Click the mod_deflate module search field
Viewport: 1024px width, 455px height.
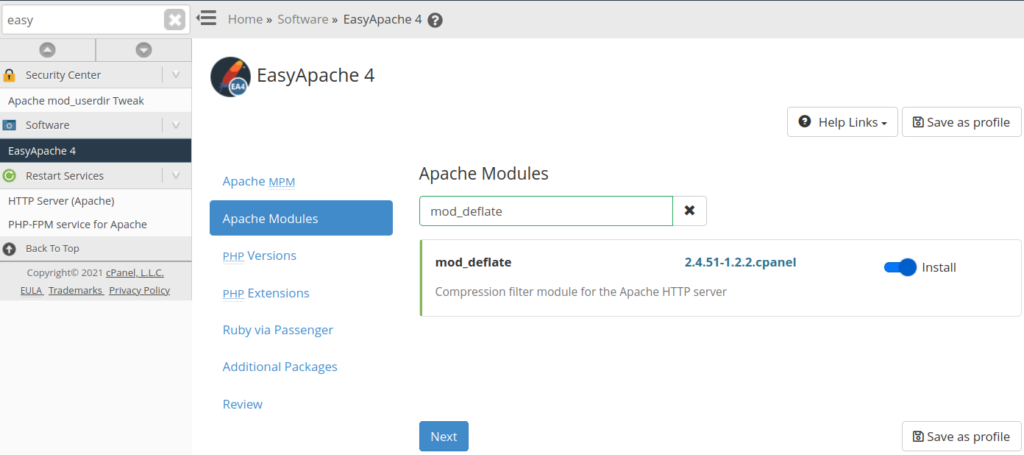545,211
